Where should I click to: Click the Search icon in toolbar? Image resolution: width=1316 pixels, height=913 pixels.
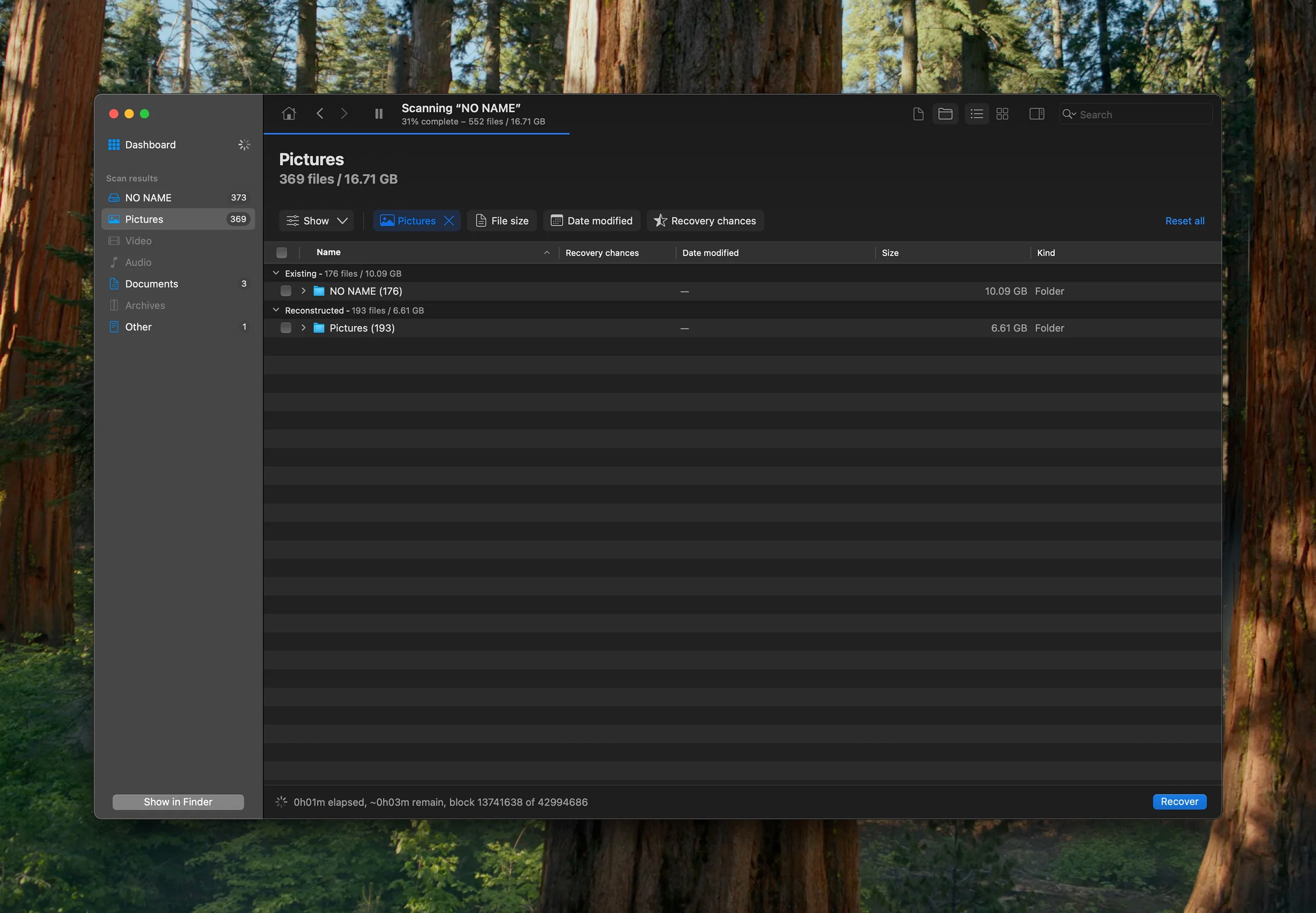1068,114
